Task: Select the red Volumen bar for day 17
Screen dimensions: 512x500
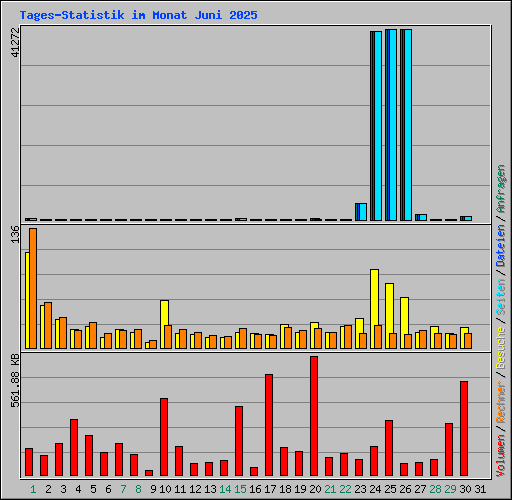Action: coord(269,425)
